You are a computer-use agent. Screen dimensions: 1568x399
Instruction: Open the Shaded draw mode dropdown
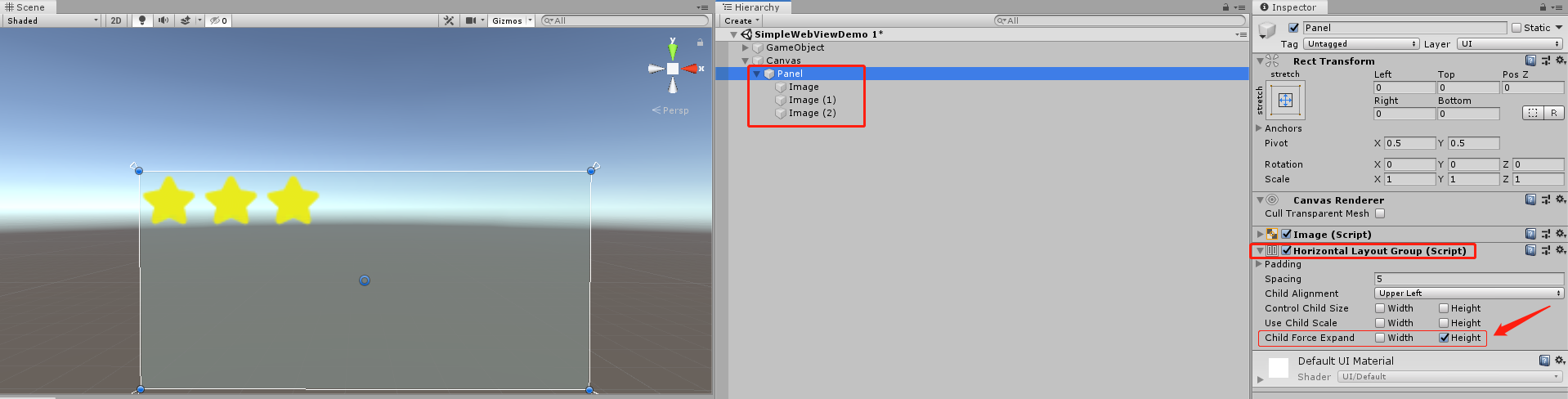coord(52,20)
